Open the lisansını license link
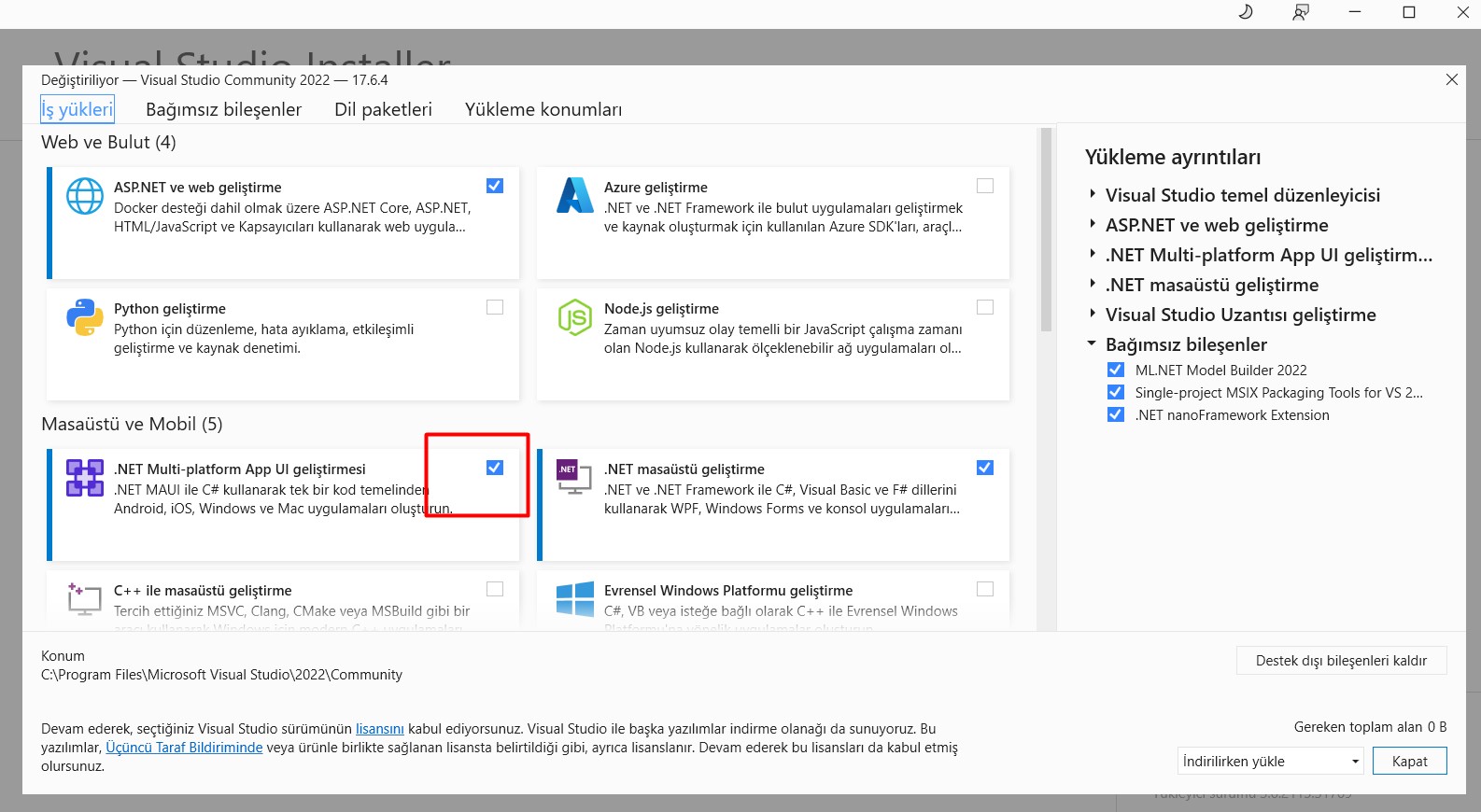 pos(380,729)
